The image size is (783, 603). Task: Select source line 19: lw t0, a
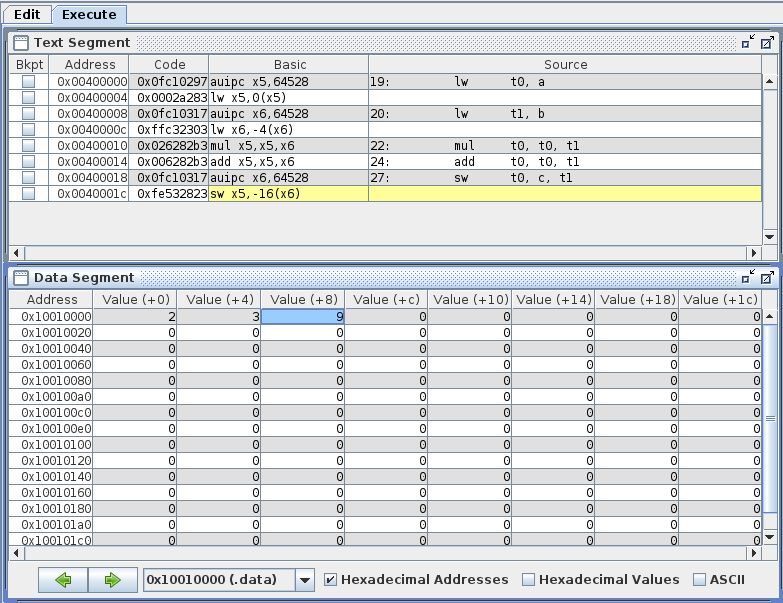565,81
